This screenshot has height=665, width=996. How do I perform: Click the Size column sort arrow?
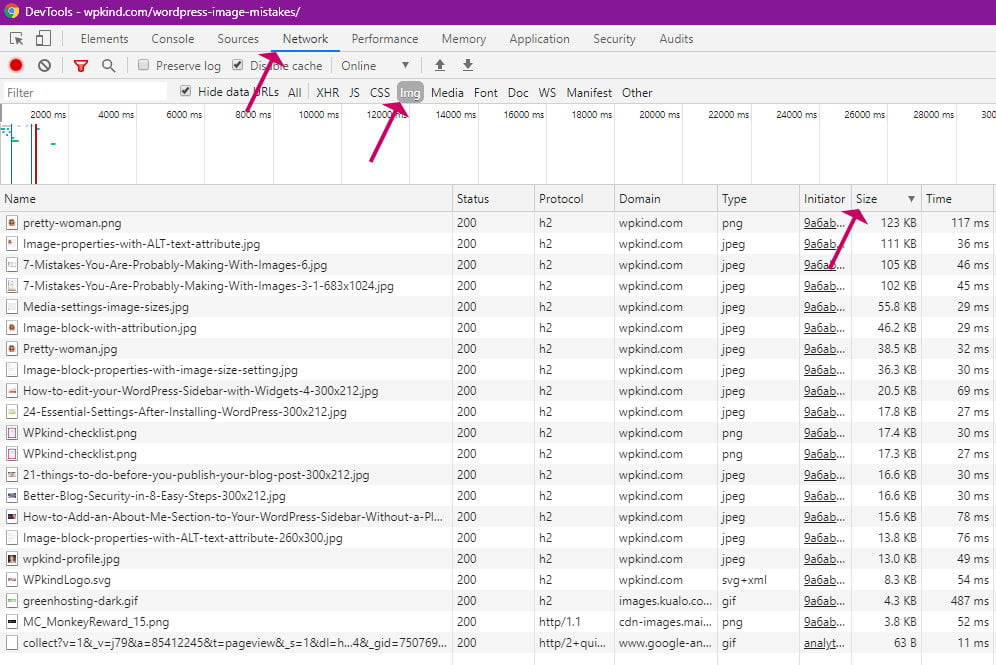click(x=911, y=199)
